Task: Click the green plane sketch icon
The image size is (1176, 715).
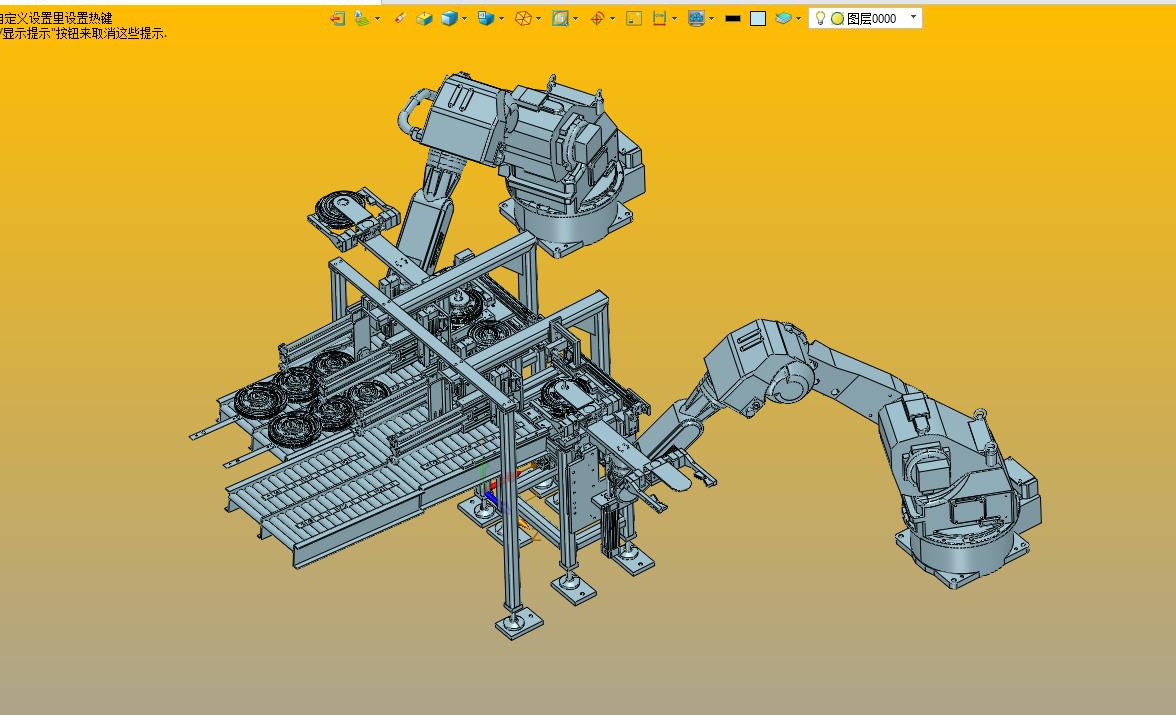Action: coord(363,19)
